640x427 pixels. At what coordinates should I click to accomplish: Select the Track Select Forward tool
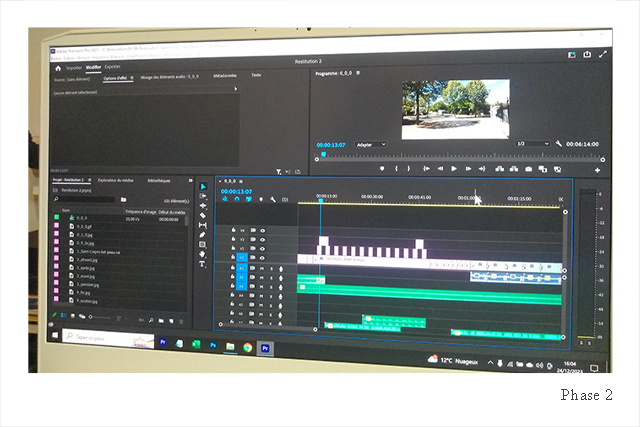coord(203,196)
